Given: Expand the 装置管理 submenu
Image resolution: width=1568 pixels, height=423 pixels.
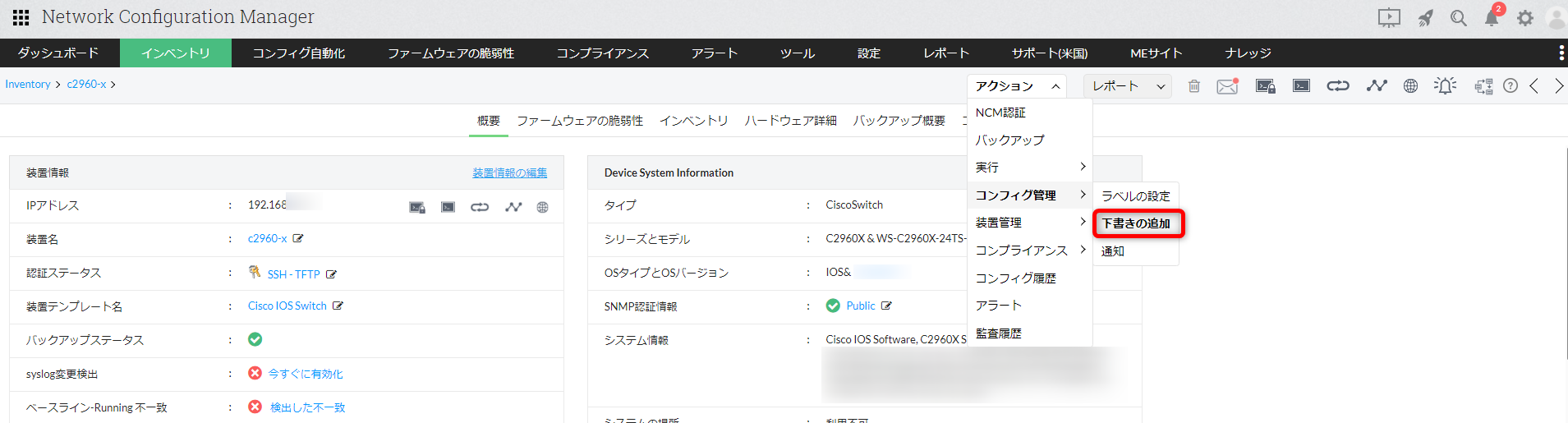Looking at the screenshot, I should 1030,223.
